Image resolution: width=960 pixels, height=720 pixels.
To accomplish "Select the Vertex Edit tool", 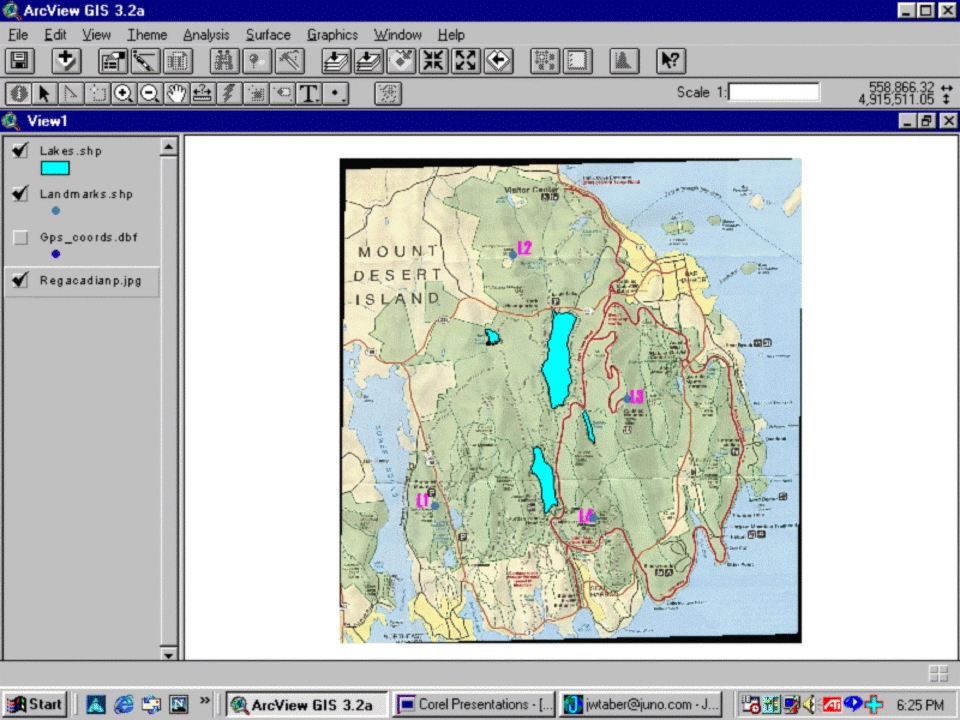I will click(x=70, y=93).
